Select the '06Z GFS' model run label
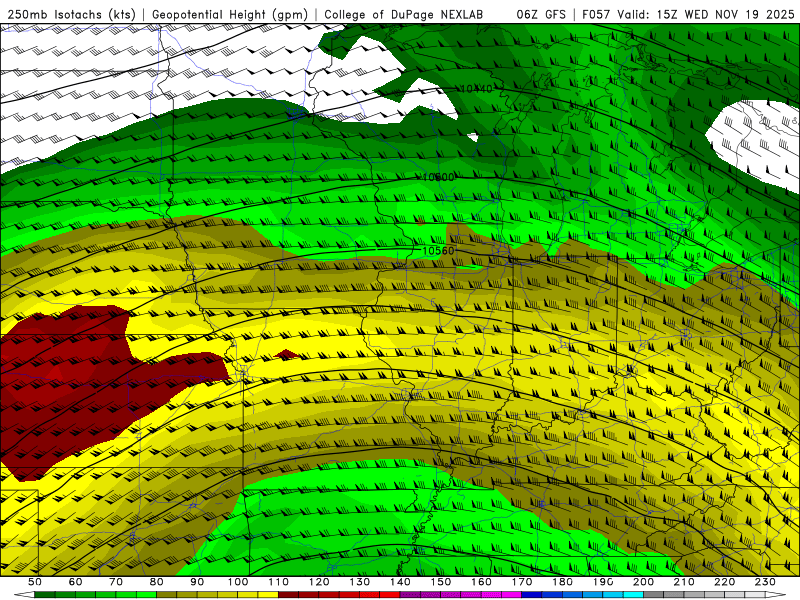The image size is (800, 600). pyautogui.click(x=541, y=14)
